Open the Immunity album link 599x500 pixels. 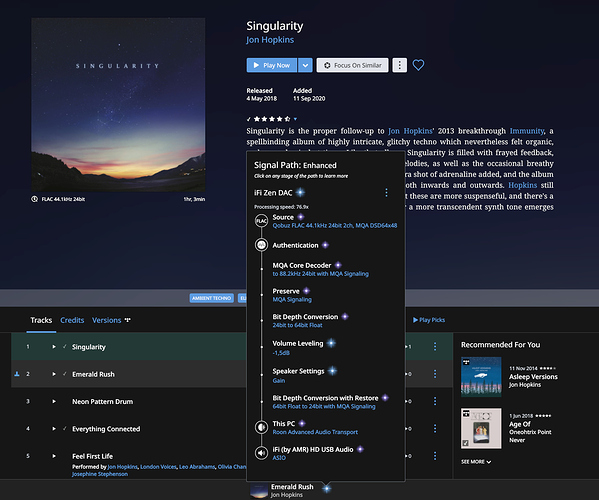click(527, 131)
